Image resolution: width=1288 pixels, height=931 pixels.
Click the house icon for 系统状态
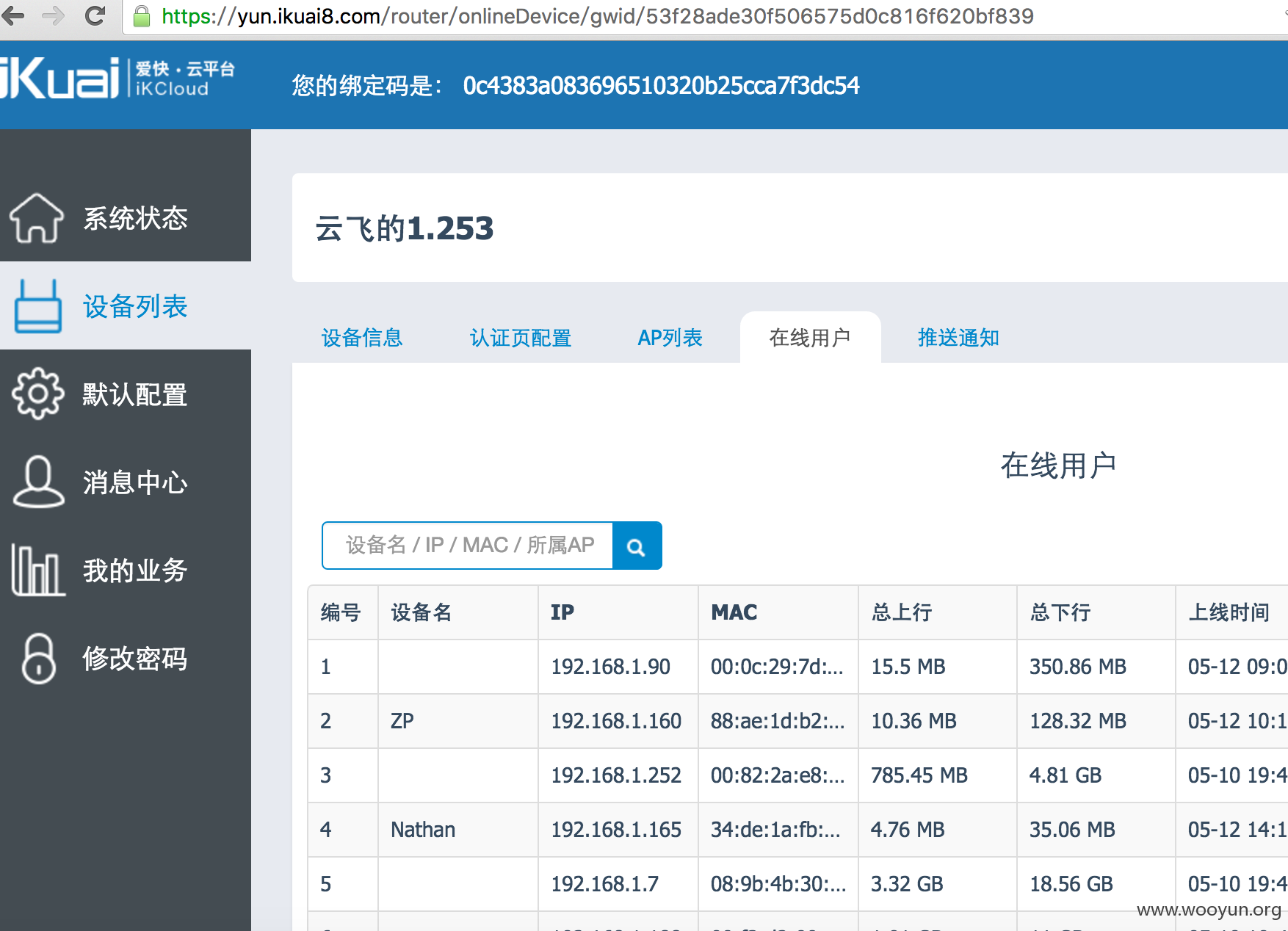point(36,217)
